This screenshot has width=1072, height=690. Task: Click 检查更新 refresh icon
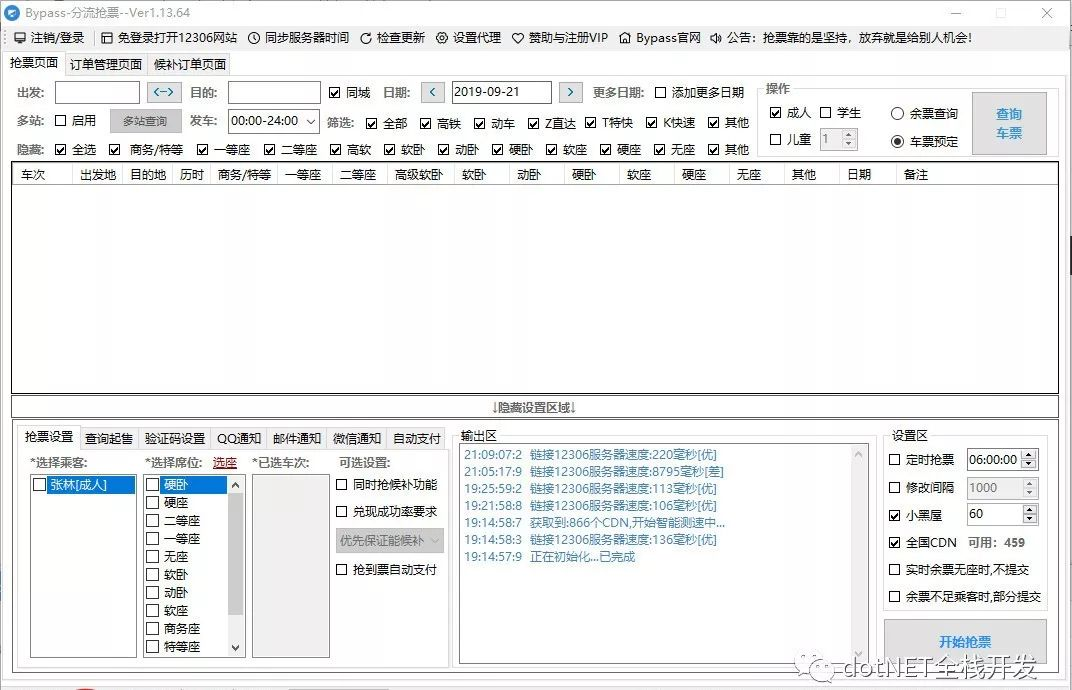point(366,38)
